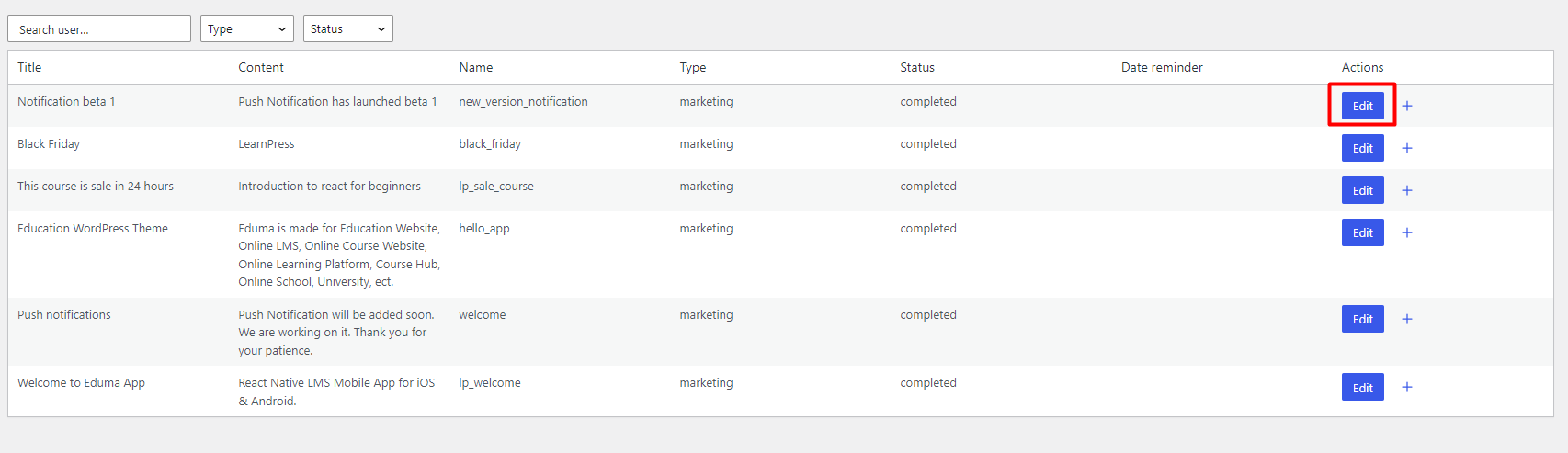Click plus icon for lp_welcome row
Image resolution: width=1568 pixels, height=453 pixels.
pyautogui.click(x=1406, y=387)
